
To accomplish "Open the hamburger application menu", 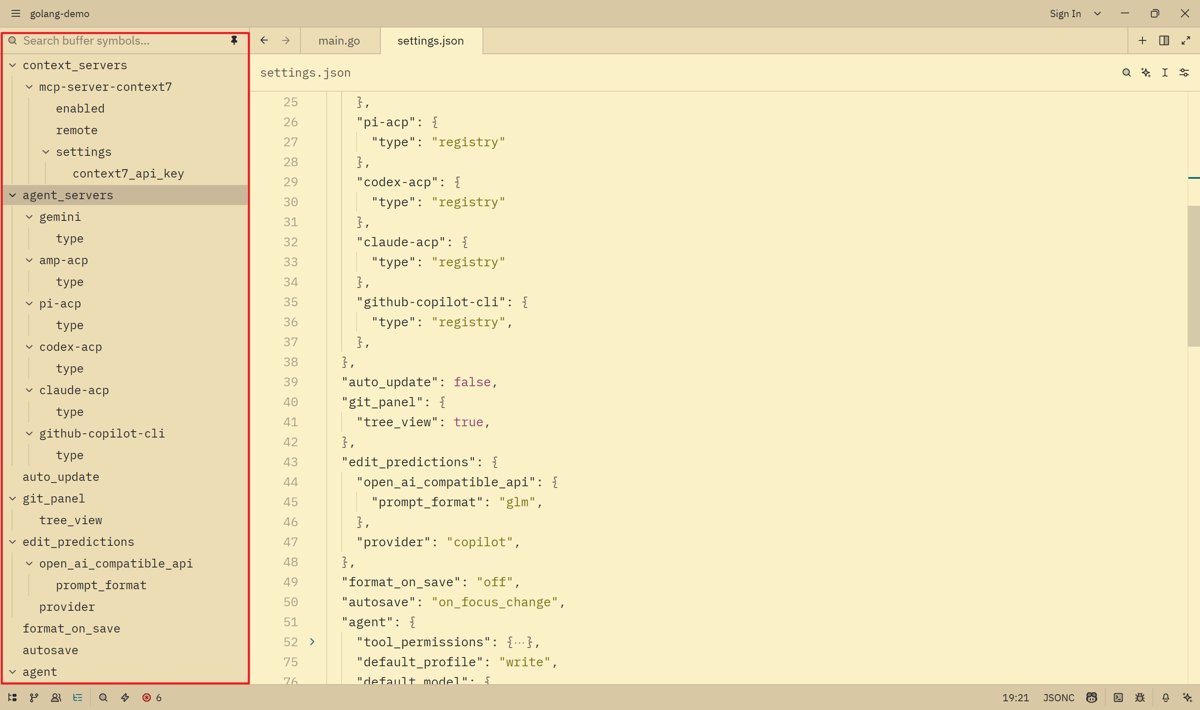I will click(x=14, y=14).
